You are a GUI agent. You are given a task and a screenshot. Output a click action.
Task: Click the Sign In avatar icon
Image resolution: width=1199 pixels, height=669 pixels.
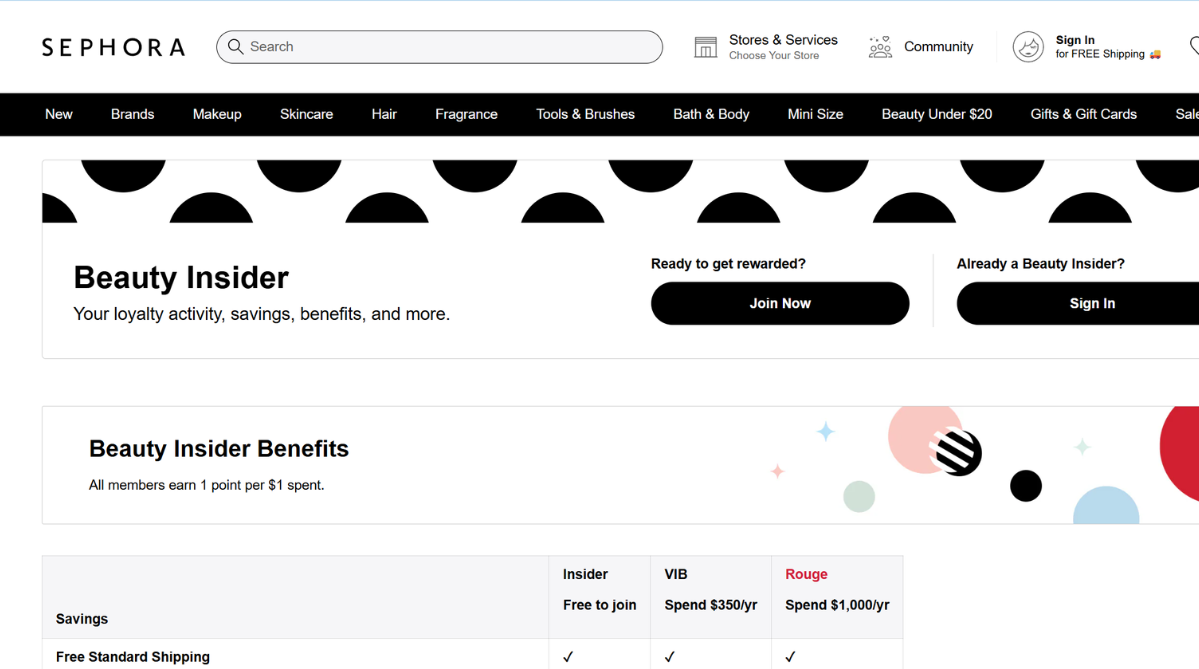pyautogui.click(x=1028, y=47)
